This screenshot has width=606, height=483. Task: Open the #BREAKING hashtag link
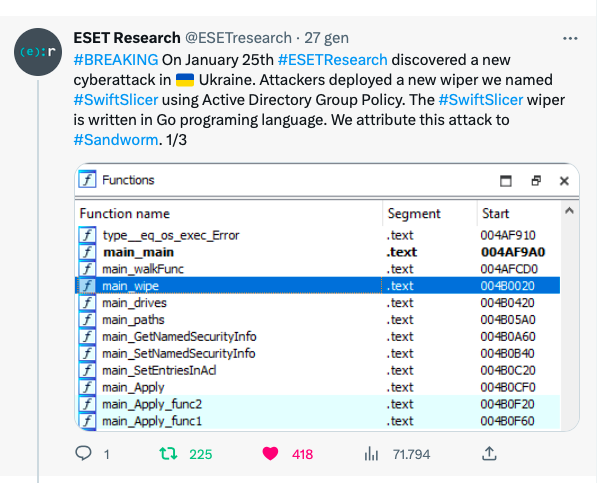(116, 60)
